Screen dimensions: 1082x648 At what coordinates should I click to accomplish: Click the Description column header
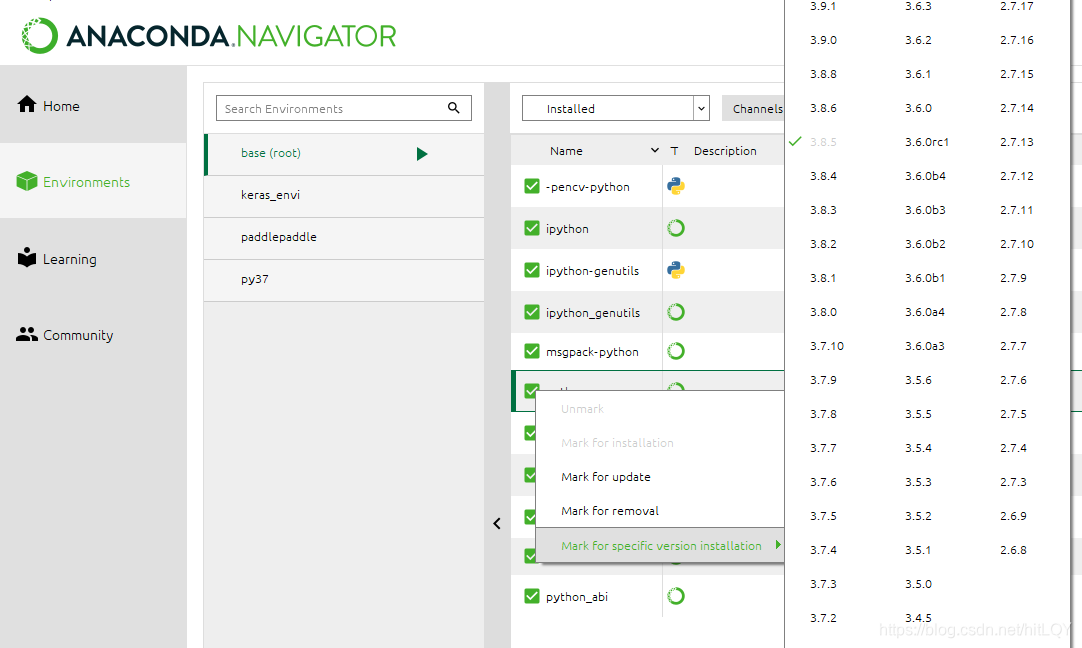point(725,150)
